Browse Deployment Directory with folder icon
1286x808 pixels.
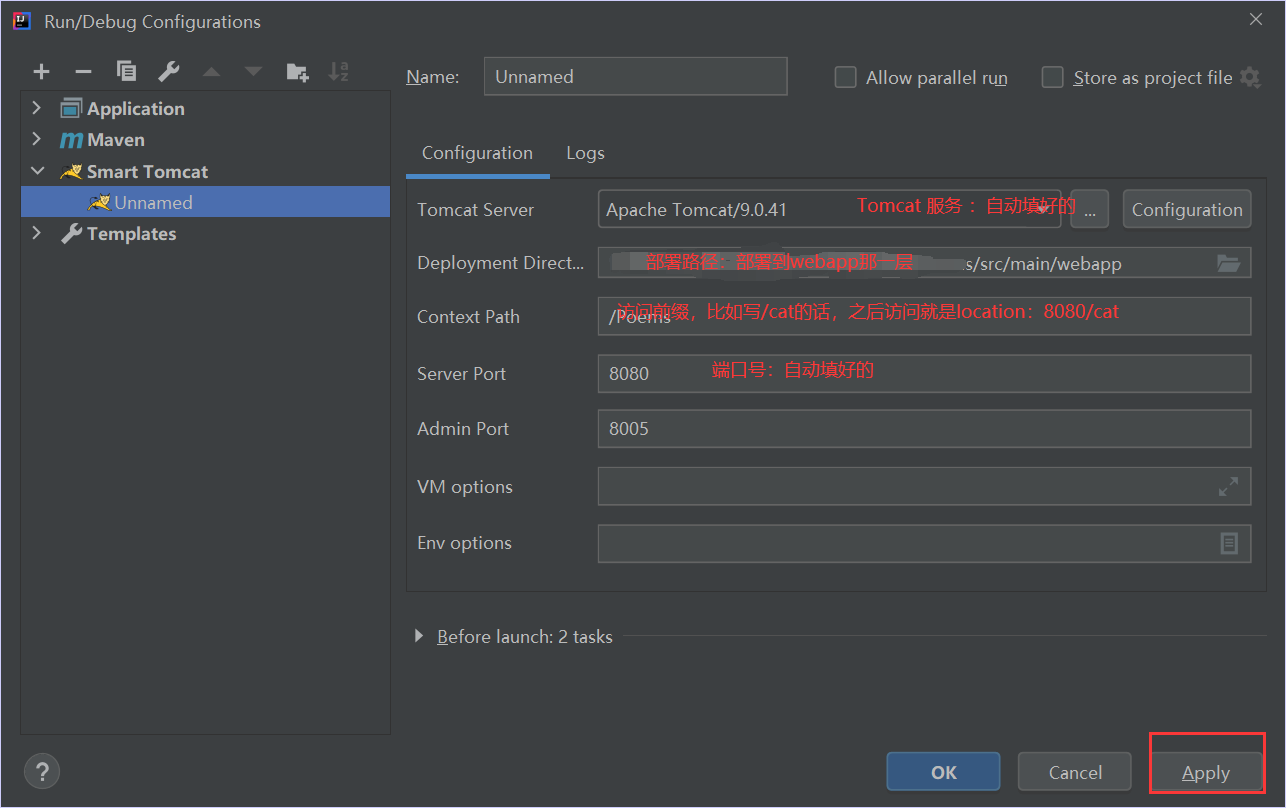(1228, 263)
